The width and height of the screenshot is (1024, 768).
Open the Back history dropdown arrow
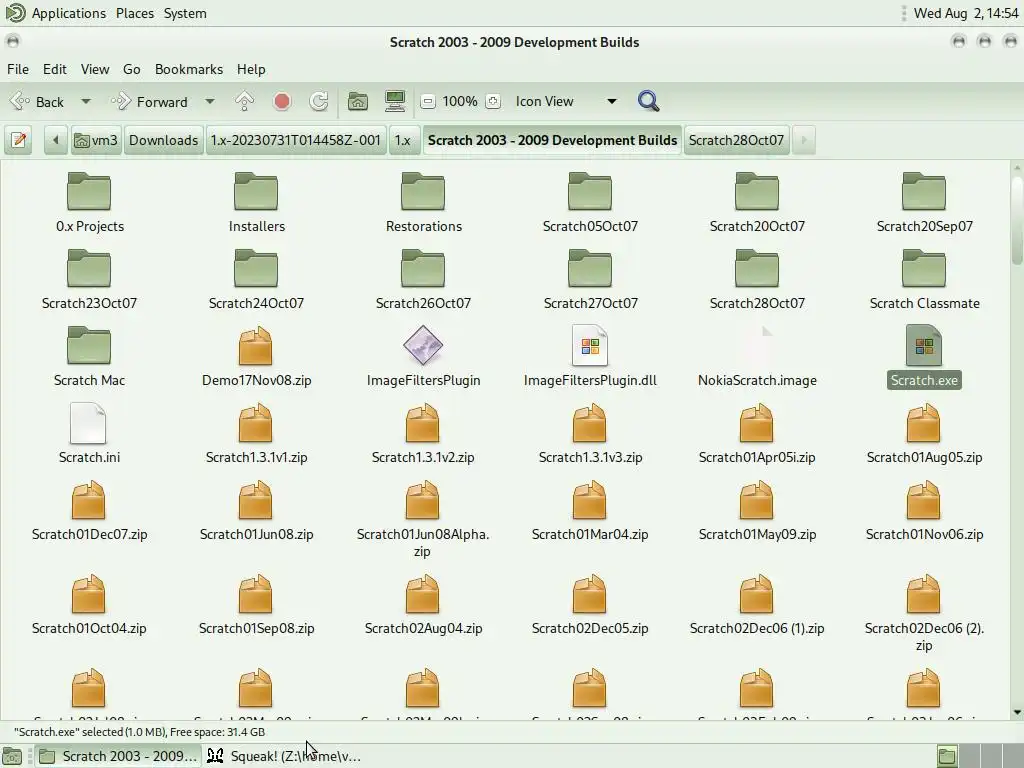(x=86, y=102)
